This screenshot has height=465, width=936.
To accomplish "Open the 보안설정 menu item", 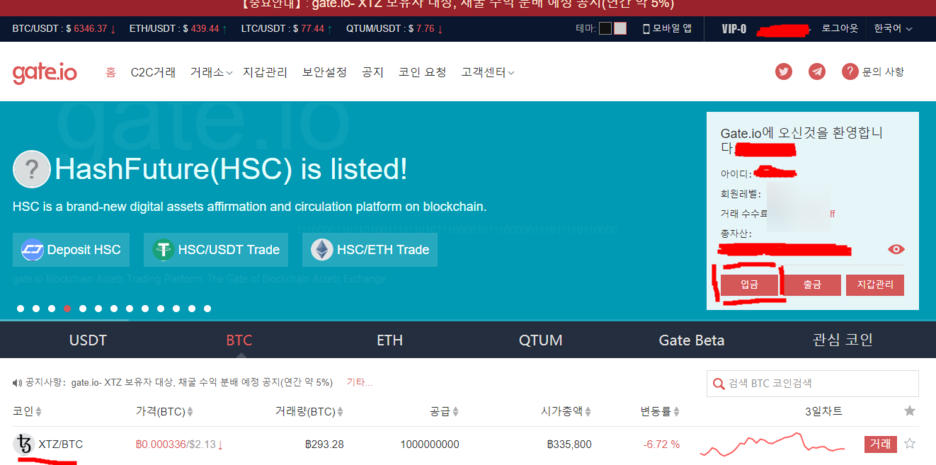I will (325, 73).
